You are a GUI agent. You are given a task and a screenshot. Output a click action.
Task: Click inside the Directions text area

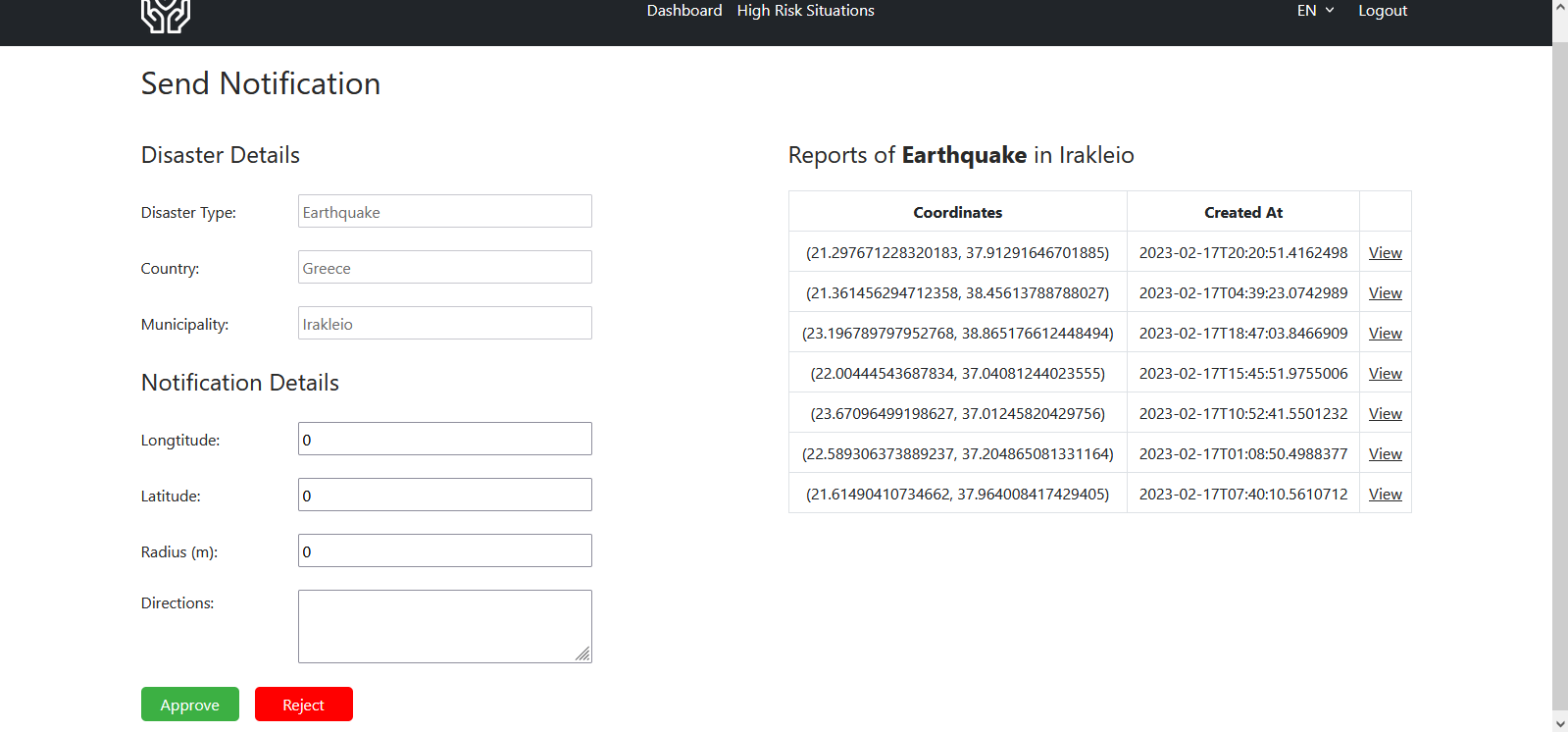(444, 625)
